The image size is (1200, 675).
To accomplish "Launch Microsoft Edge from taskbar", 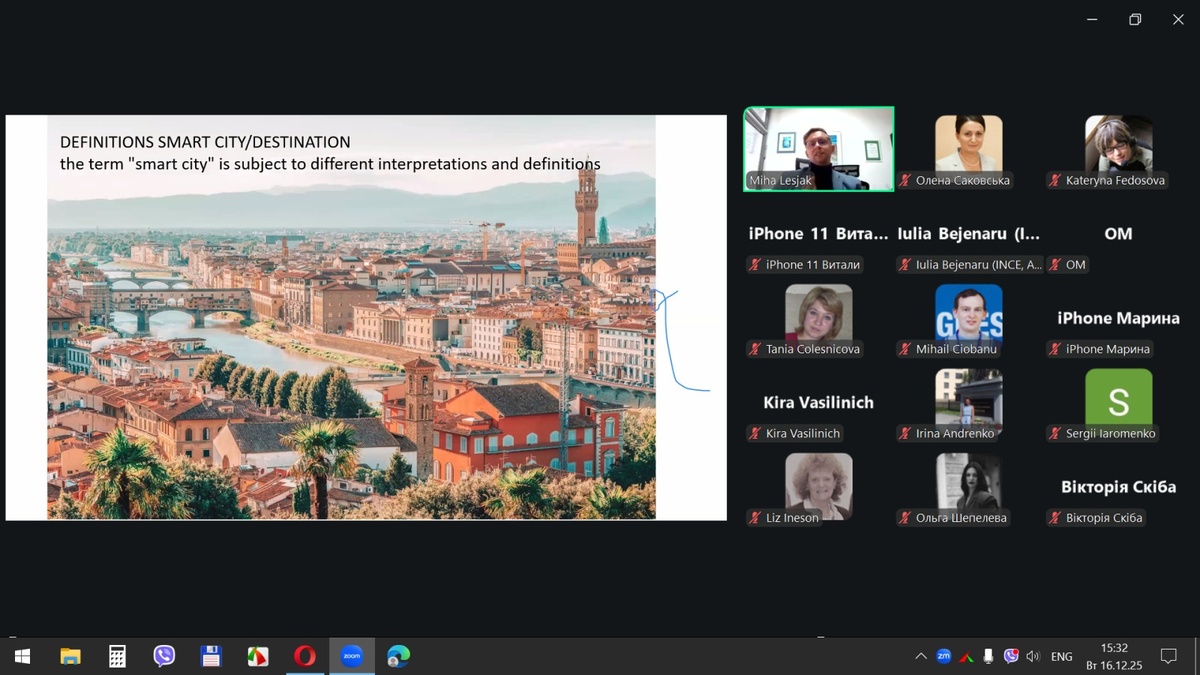I will click(399, 656).
